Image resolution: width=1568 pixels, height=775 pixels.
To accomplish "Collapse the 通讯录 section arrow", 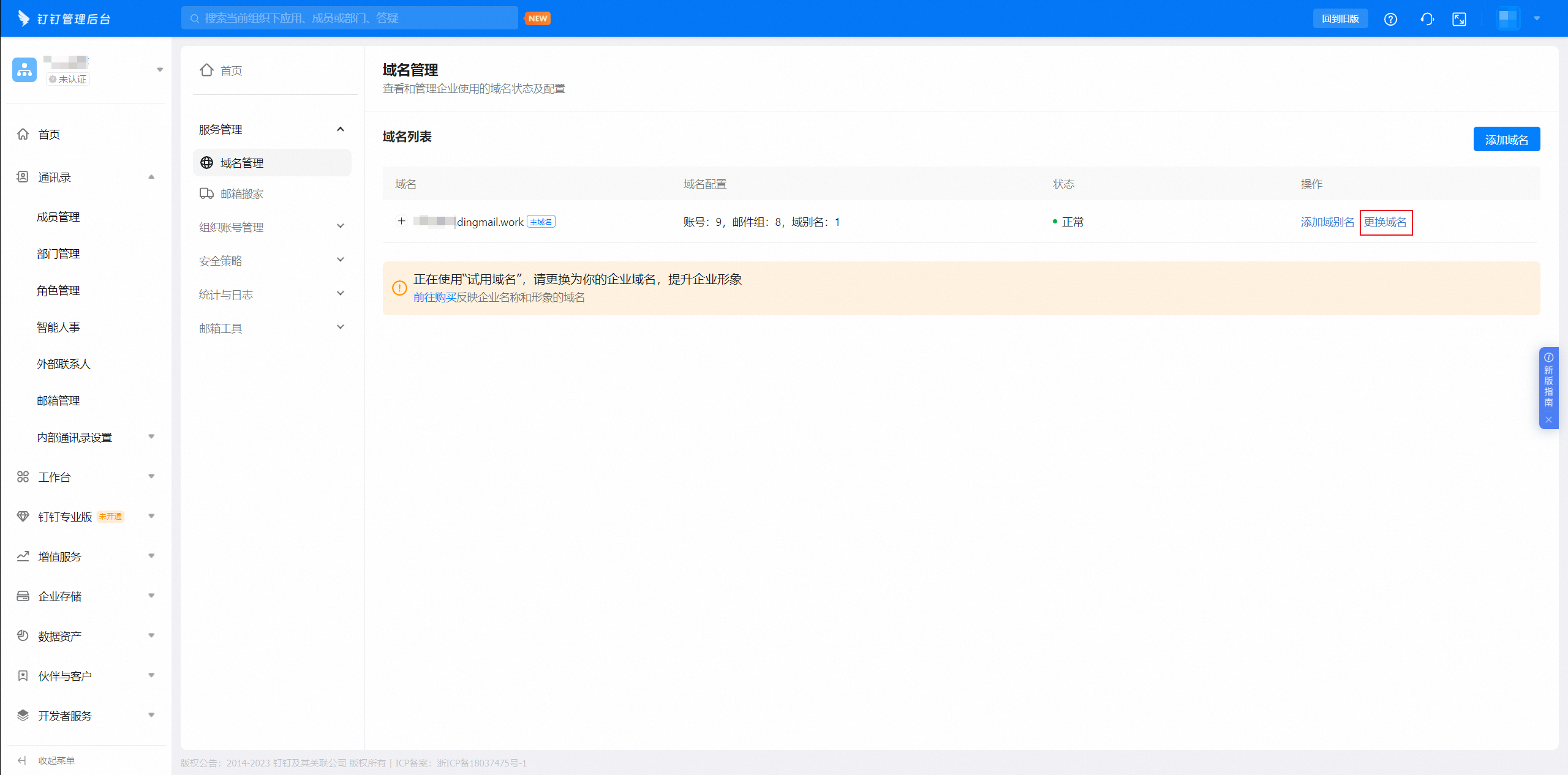I will click(x=151, y=177).
